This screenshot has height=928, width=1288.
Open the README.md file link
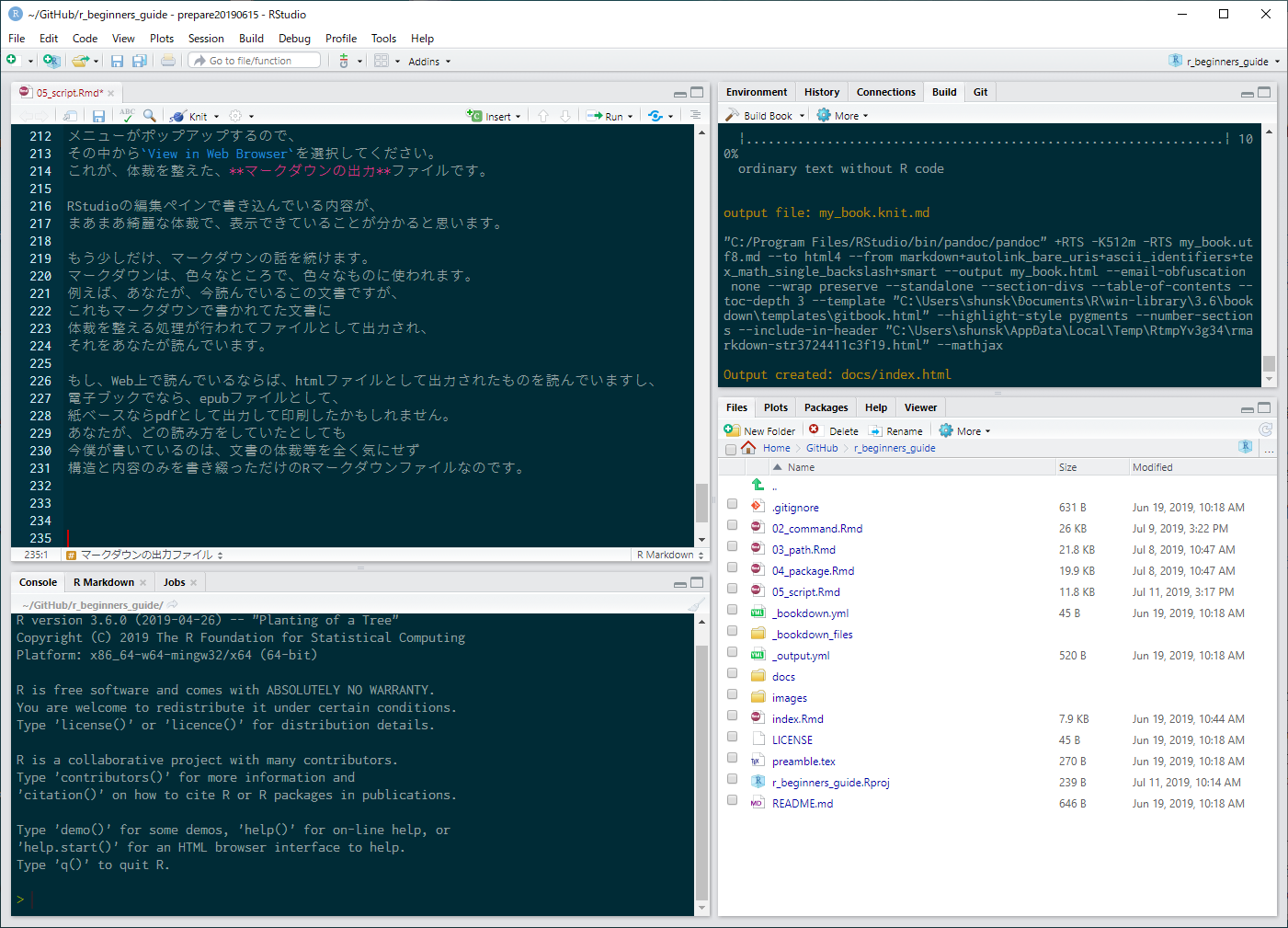(x=803, y=804)
